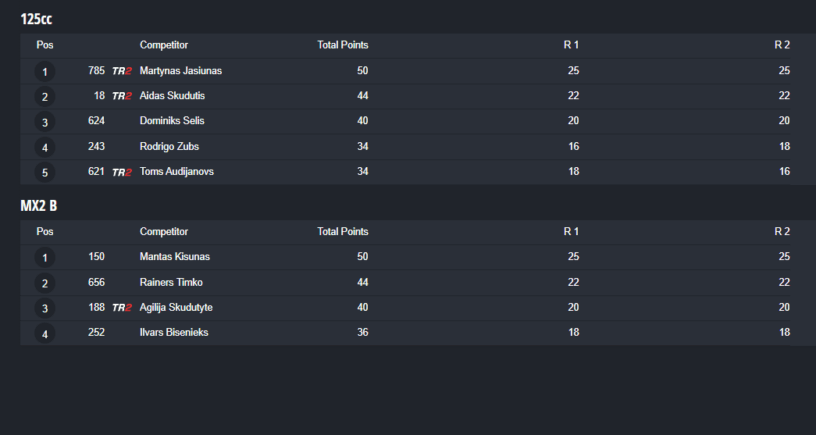The height and width of the screenshot is (435, 816).
Task: Click position 1 badge in 125cc table
Action: click(x=45, y=72)
